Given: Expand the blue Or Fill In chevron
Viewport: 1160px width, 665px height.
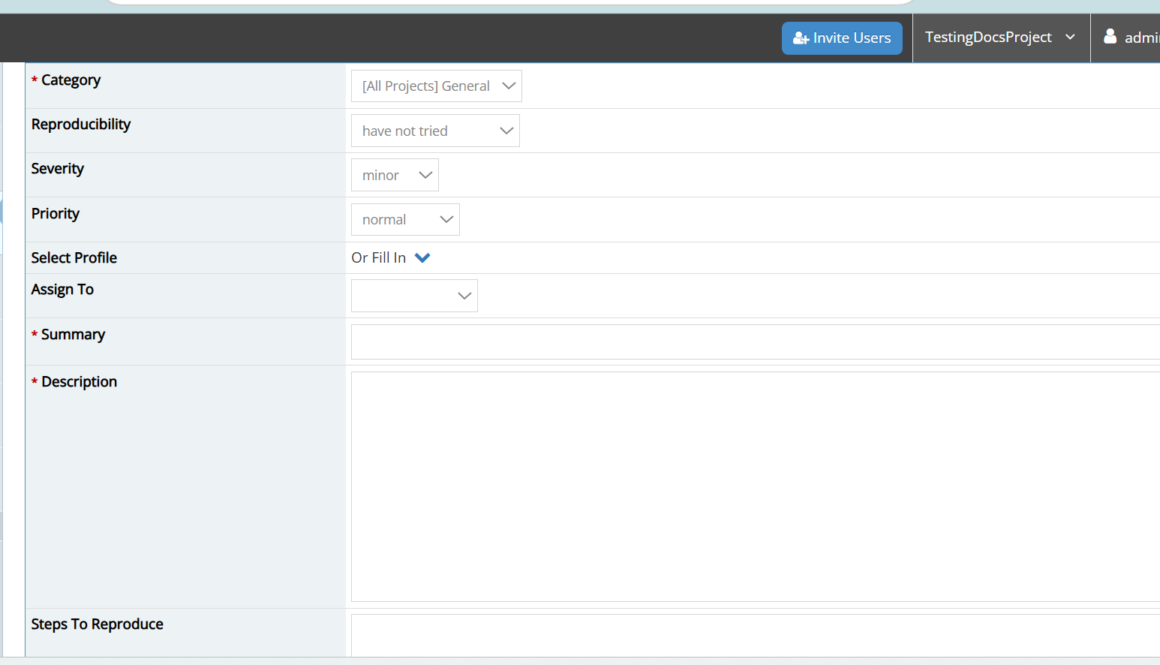Looking at the screenshot, I should click(422, 258).
